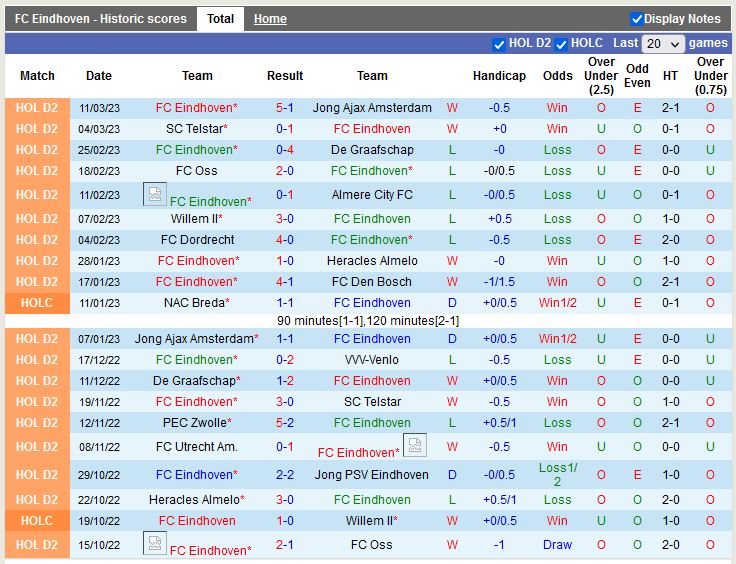Click the 90 minutes[1-1],120 minutes[2-1] note
Screen dimensions: 736x564
[368, 321]
